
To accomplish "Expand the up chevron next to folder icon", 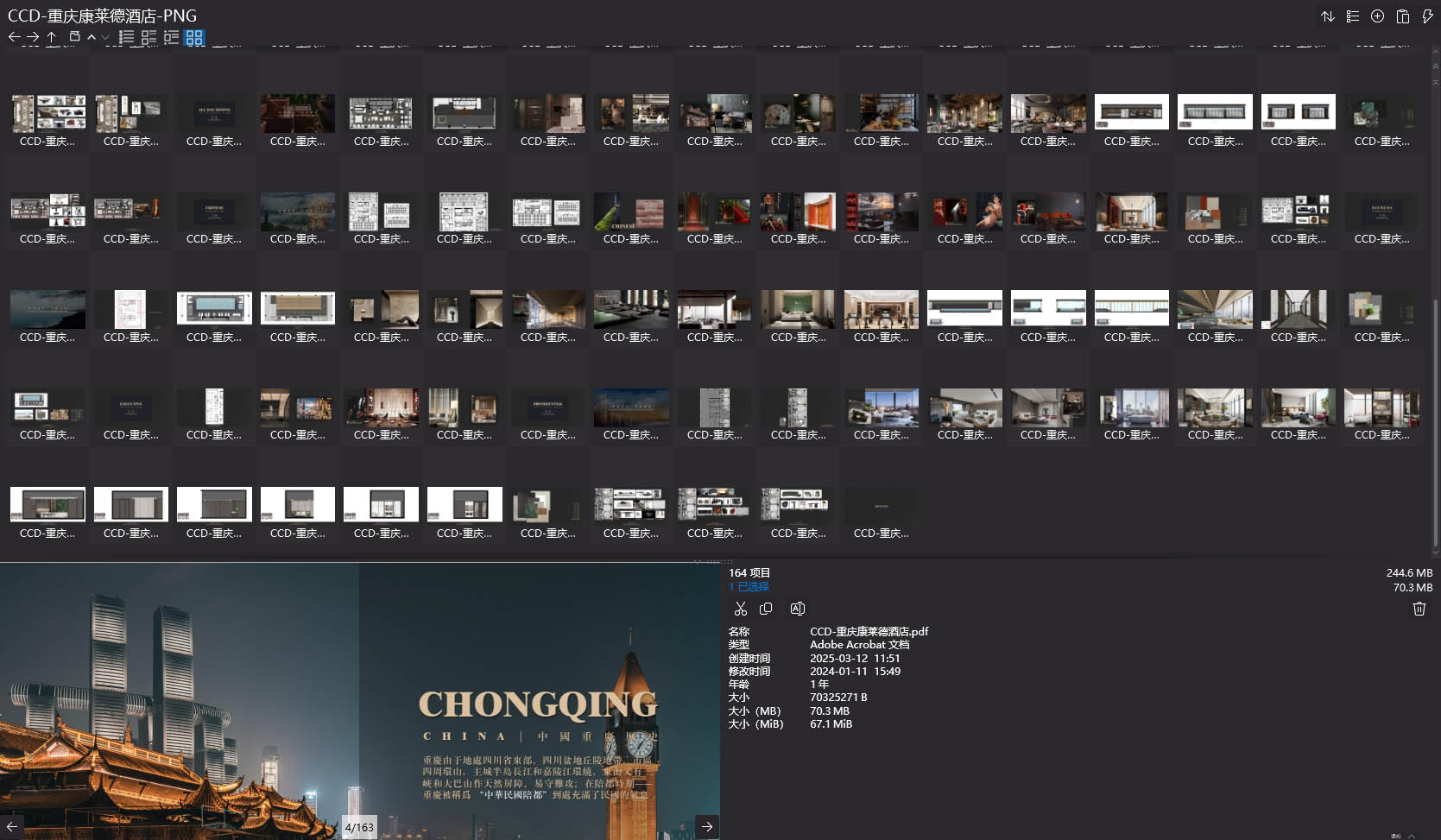I will 92,37.
